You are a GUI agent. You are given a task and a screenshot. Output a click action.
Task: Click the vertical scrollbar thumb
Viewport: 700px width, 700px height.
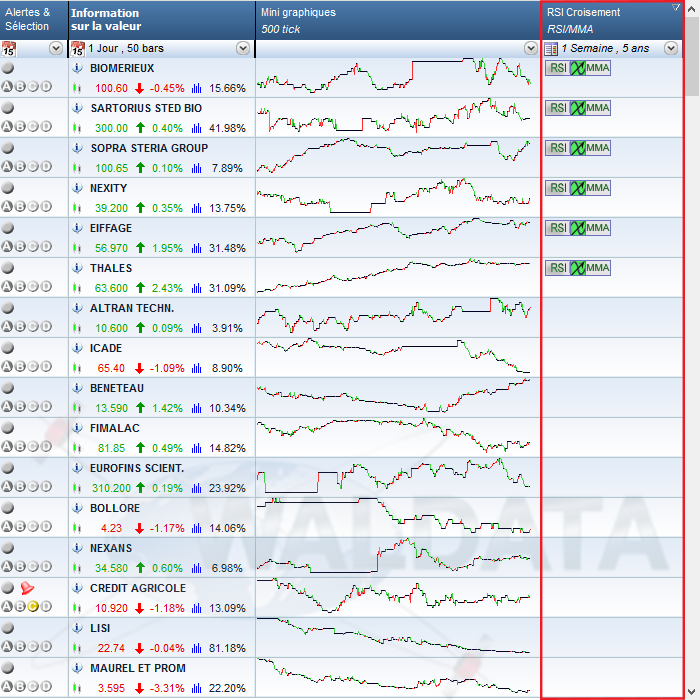[692, 56]
